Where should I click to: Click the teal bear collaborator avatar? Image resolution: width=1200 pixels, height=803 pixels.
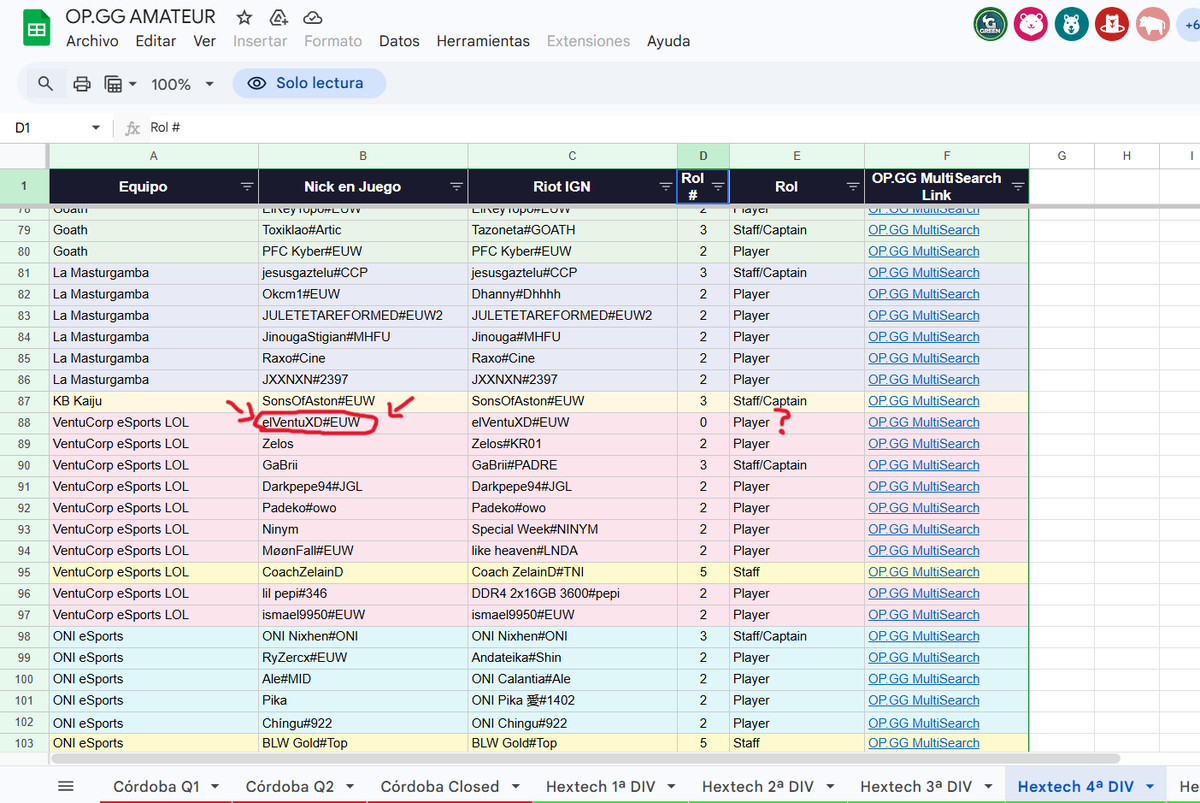coord(1071,24)
